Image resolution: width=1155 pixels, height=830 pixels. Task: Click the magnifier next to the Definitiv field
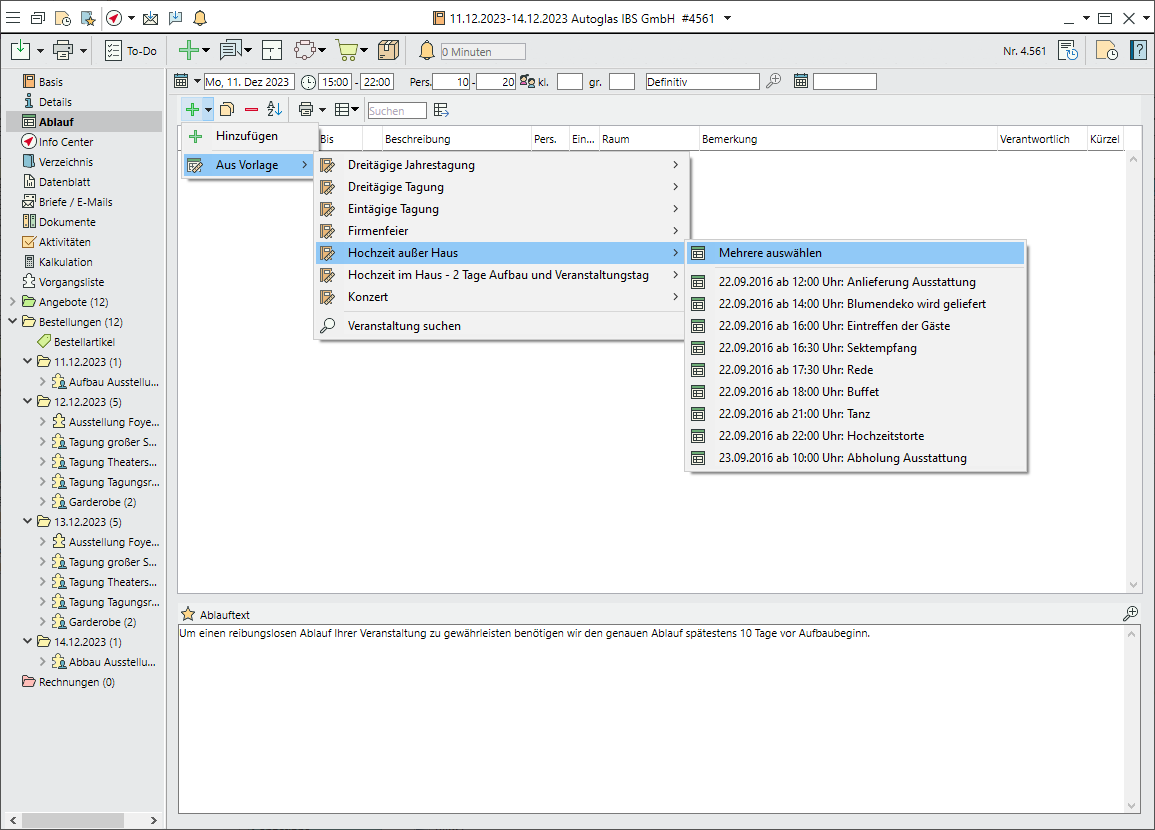[x=773, y=82]
